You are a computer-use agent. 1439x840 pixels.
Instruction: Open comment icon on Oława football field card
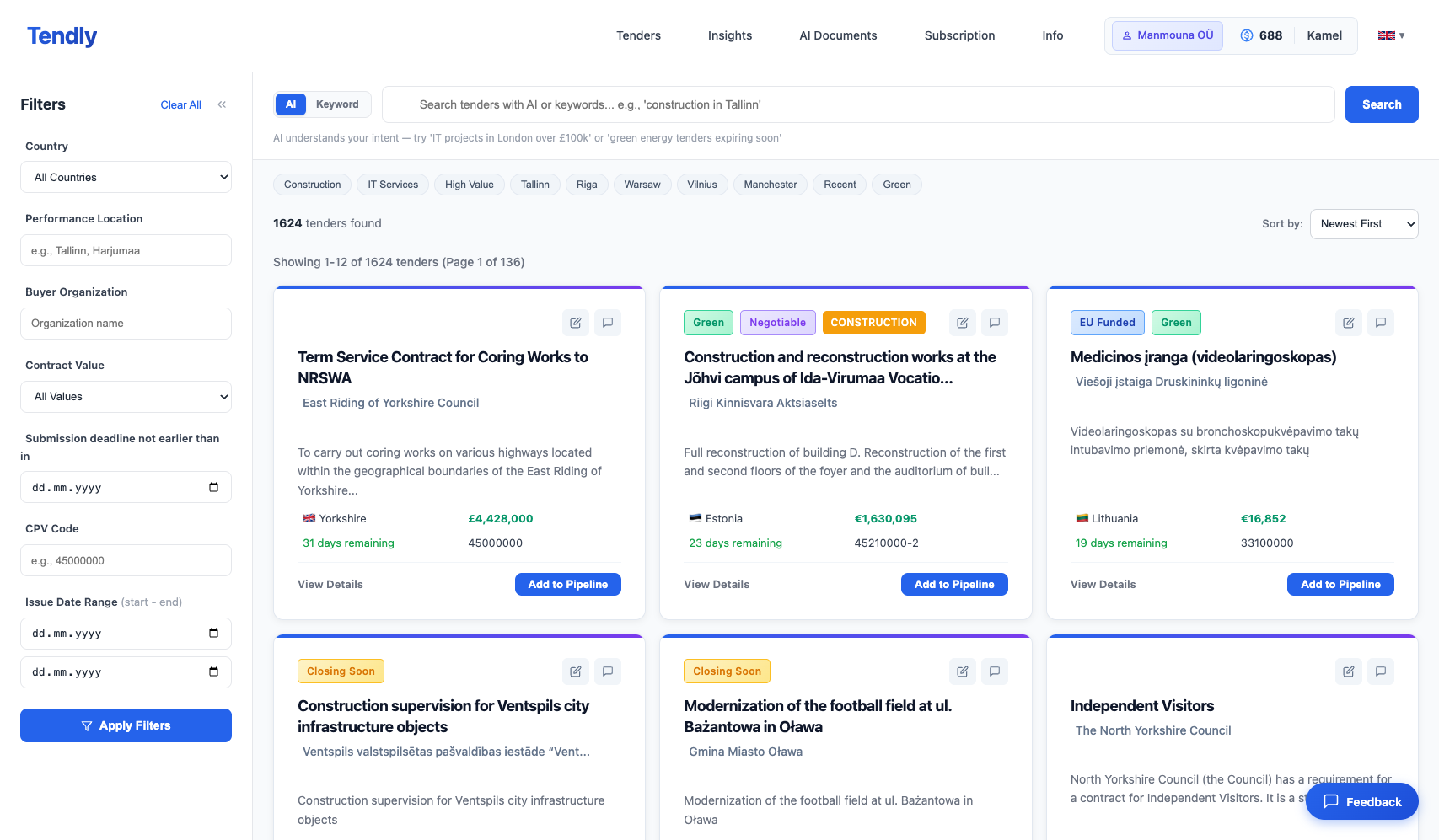click(x=995, y=671)
